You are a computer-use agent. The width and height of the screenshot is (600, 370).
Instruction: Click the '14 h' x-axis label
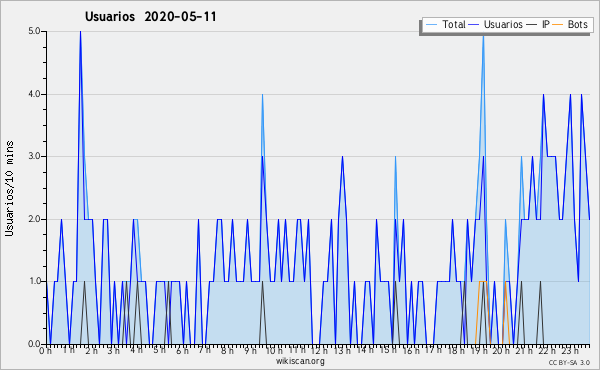(x=365, y=350)
